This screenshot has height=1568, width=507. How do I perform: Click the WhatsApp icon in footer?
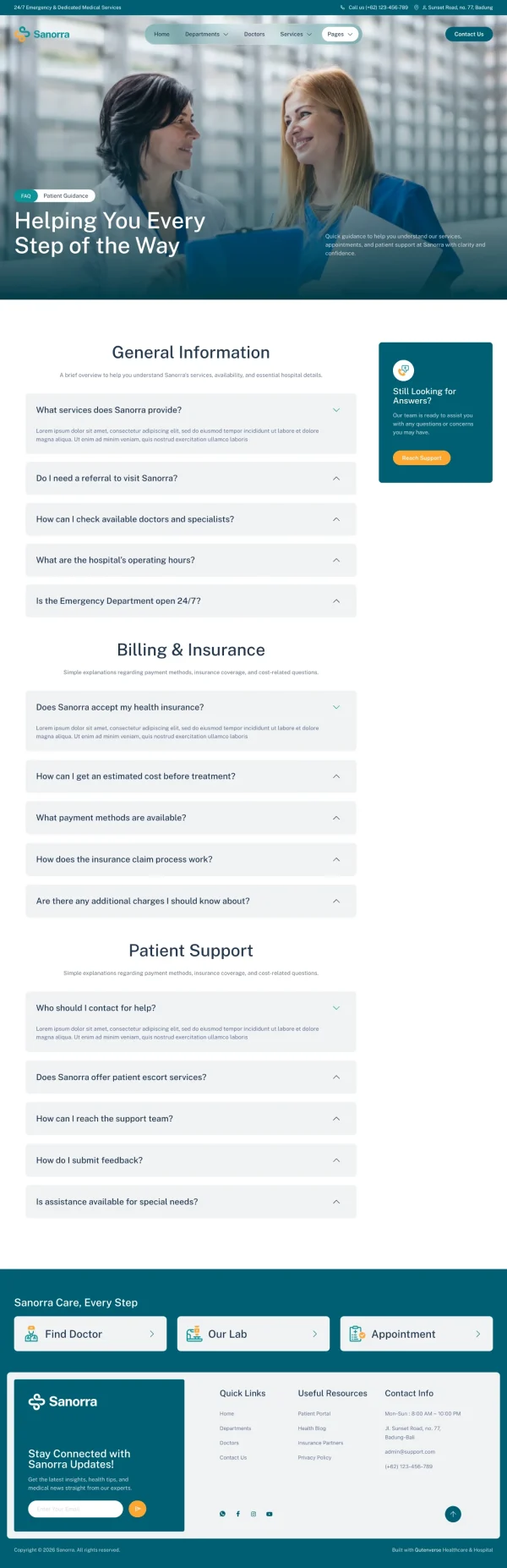223,1514
